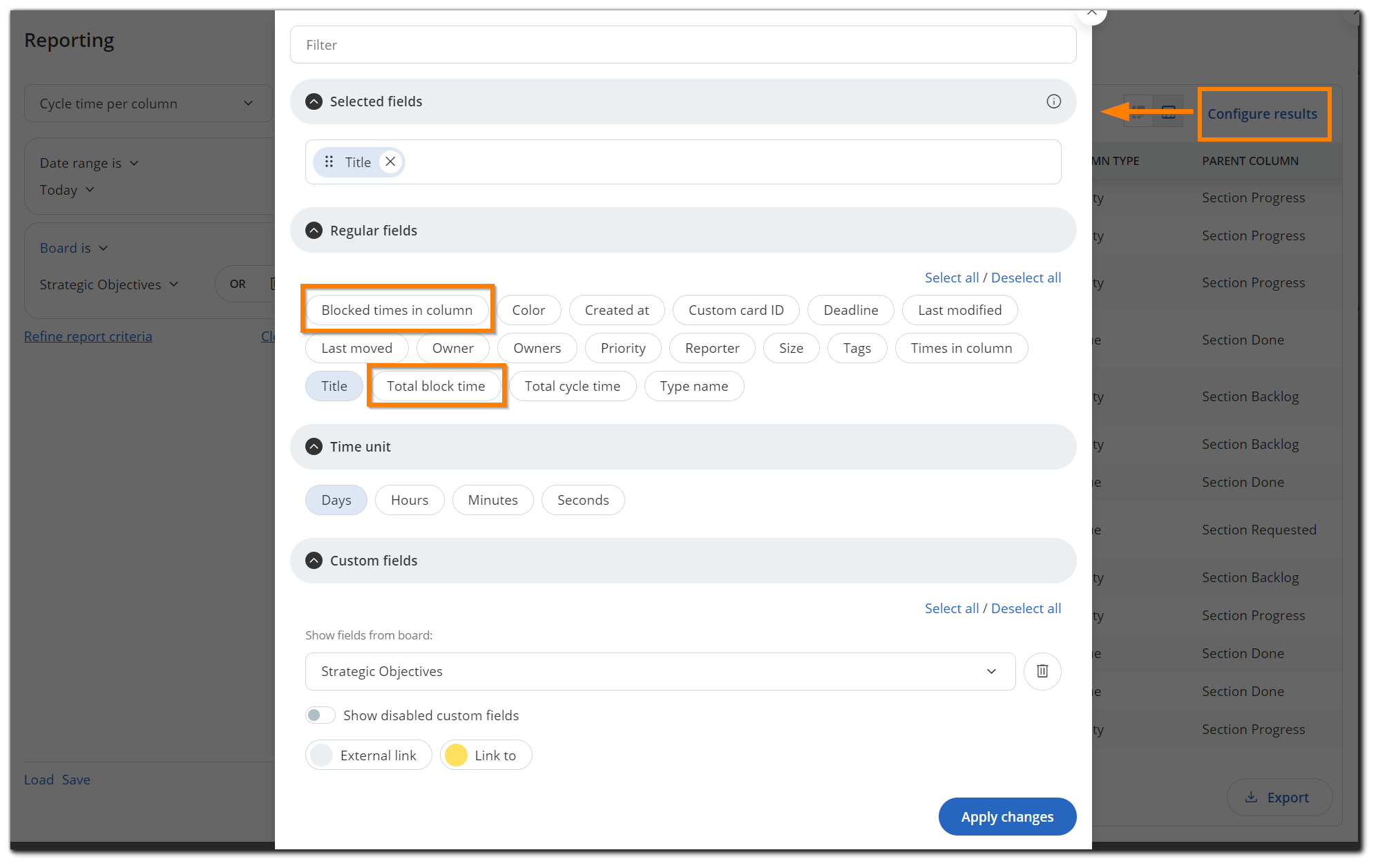Open the Date range is dropdown
1378x868 pixels.
pyautogui.click(x=89, y=163)
